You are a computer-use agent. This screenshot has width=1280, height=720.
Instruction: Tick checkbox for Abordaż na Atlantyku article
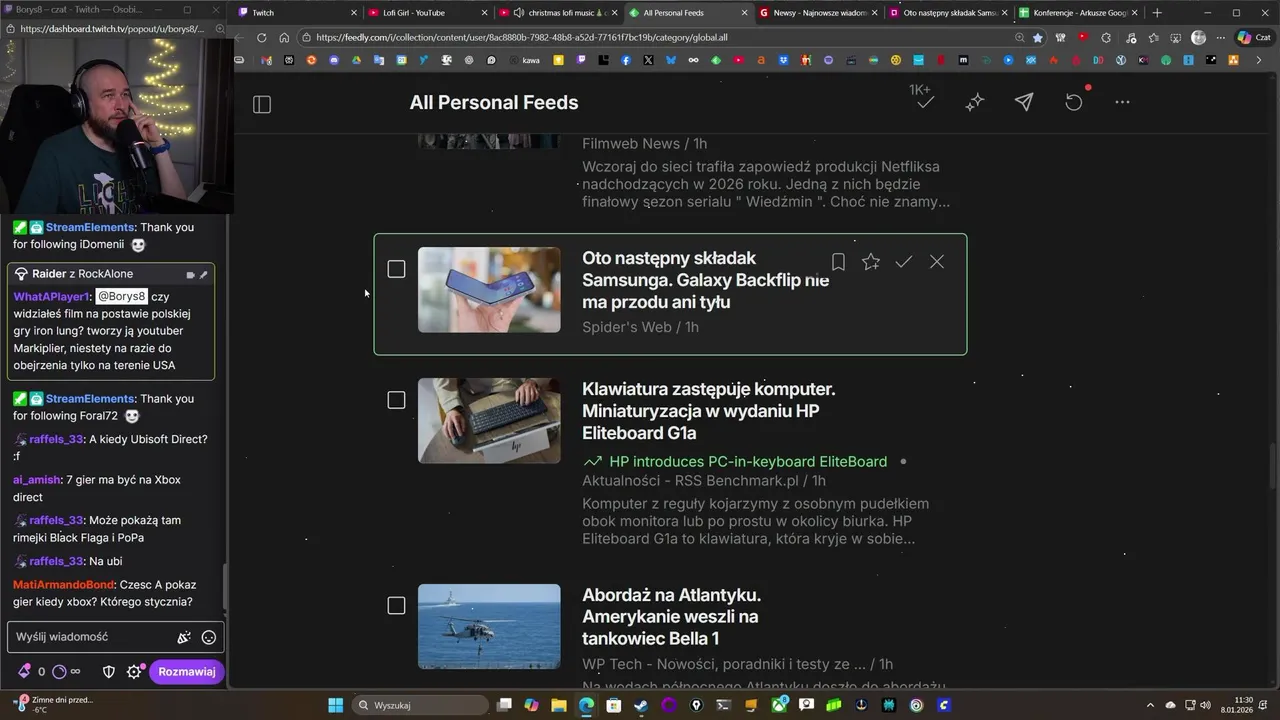pos(396,606)
